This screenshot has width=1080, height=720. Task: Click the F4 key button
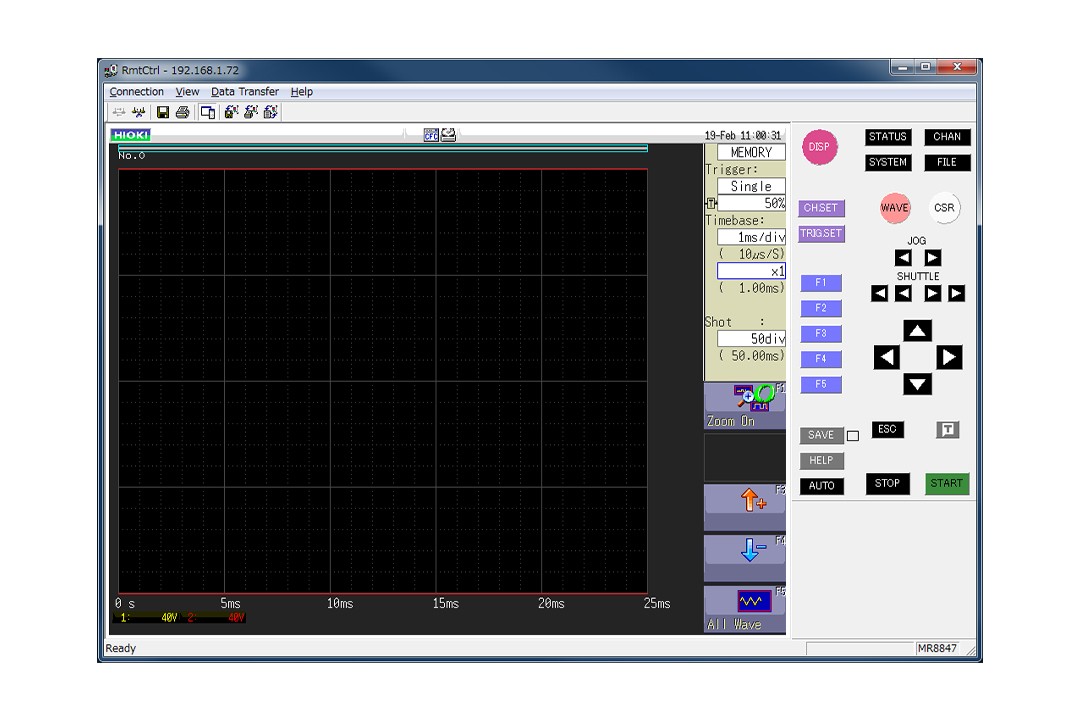(821, 359)
